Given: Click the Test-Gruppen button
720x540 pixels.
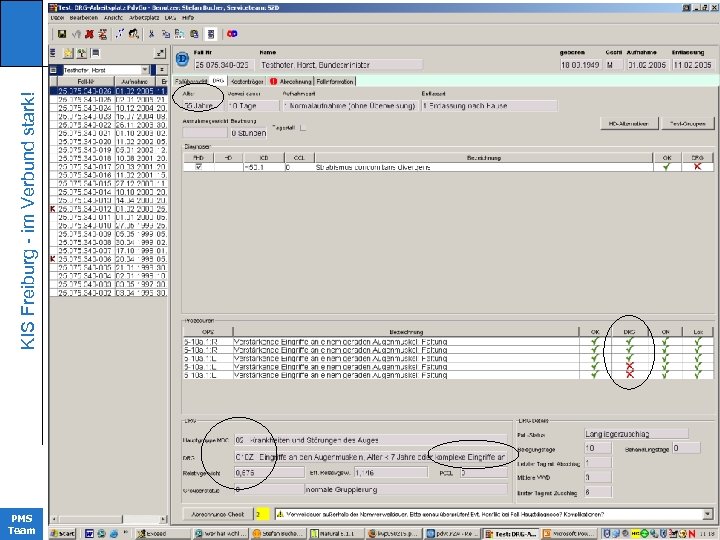Looking at the screenshot, I should (687, 124).
